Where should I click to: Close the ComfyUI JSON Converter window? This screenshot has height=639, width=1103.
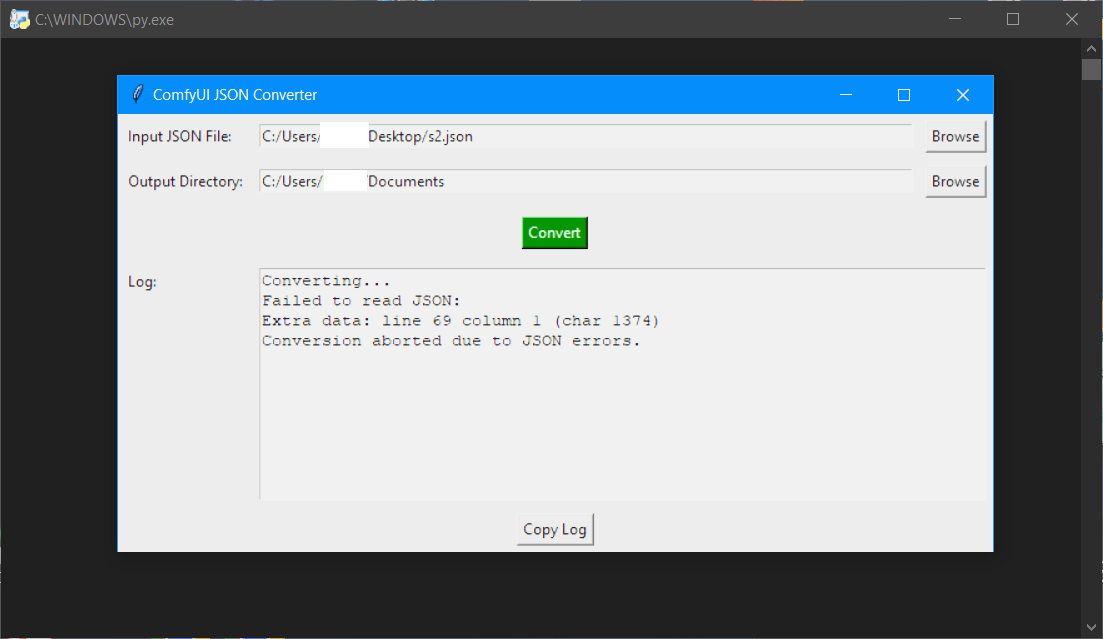pos(963,95)
